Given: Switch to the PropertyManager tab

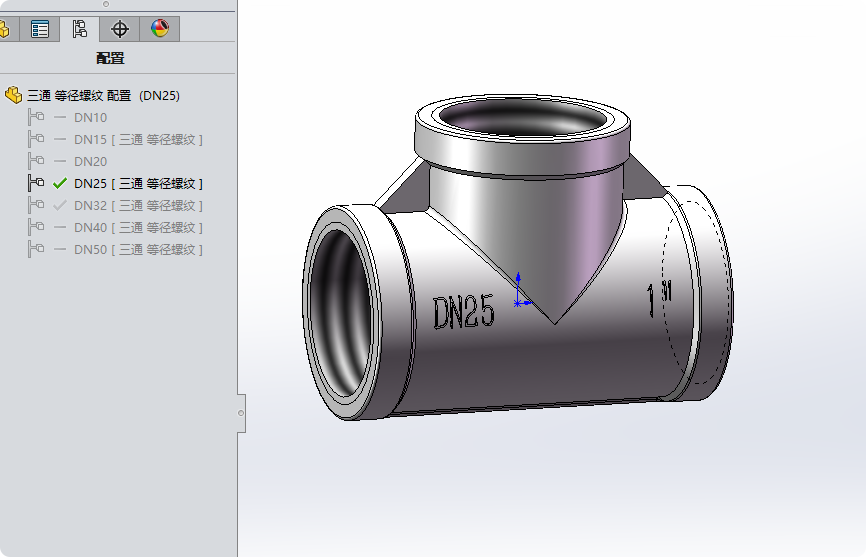Looking at the screenshot, I should [40, 29].
